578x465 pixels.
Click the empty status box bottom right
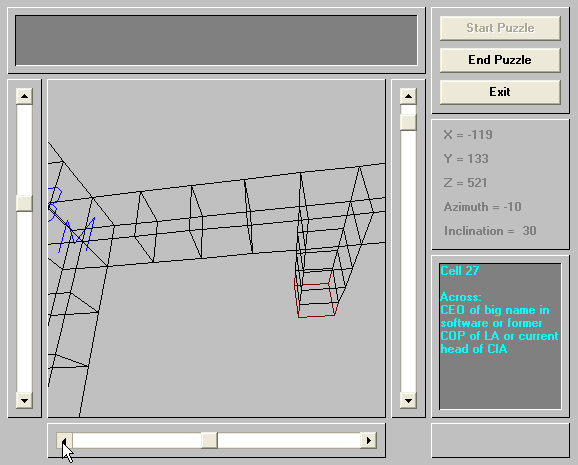tap(500, 441)
